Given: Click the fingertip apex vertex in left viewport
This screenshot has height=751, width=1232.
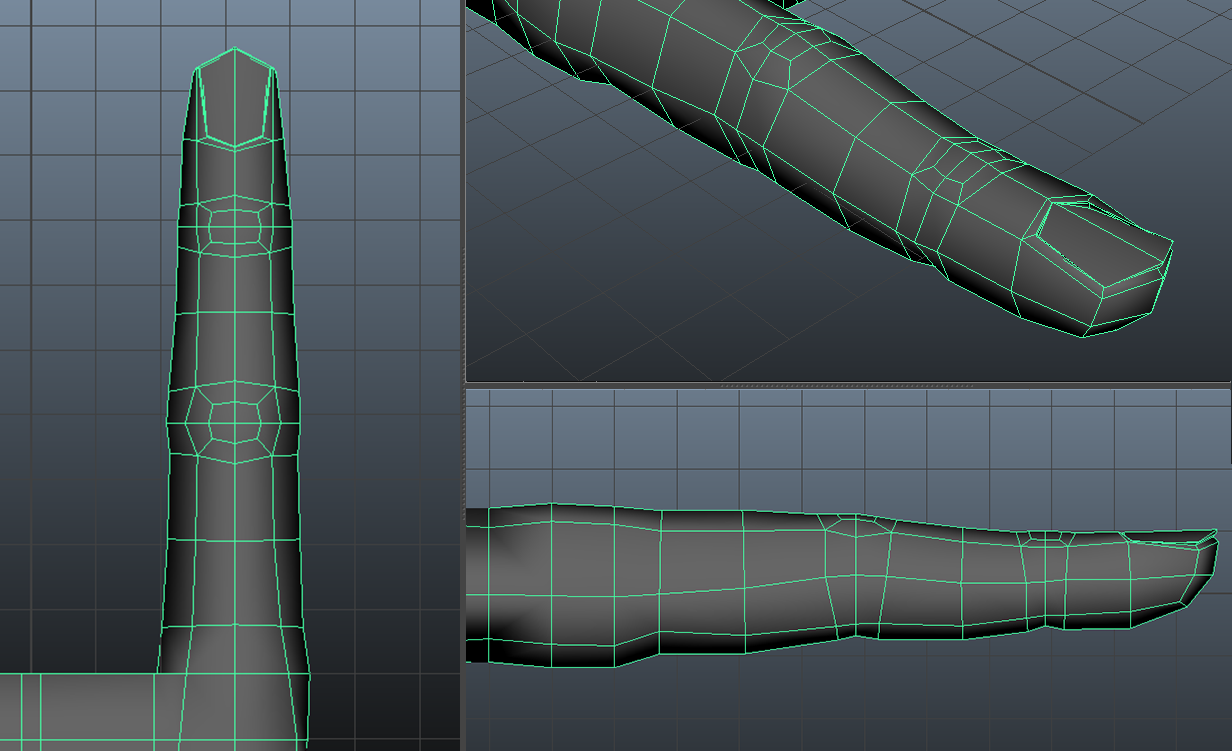Looking at the screenshot, I should coord(235,48).
